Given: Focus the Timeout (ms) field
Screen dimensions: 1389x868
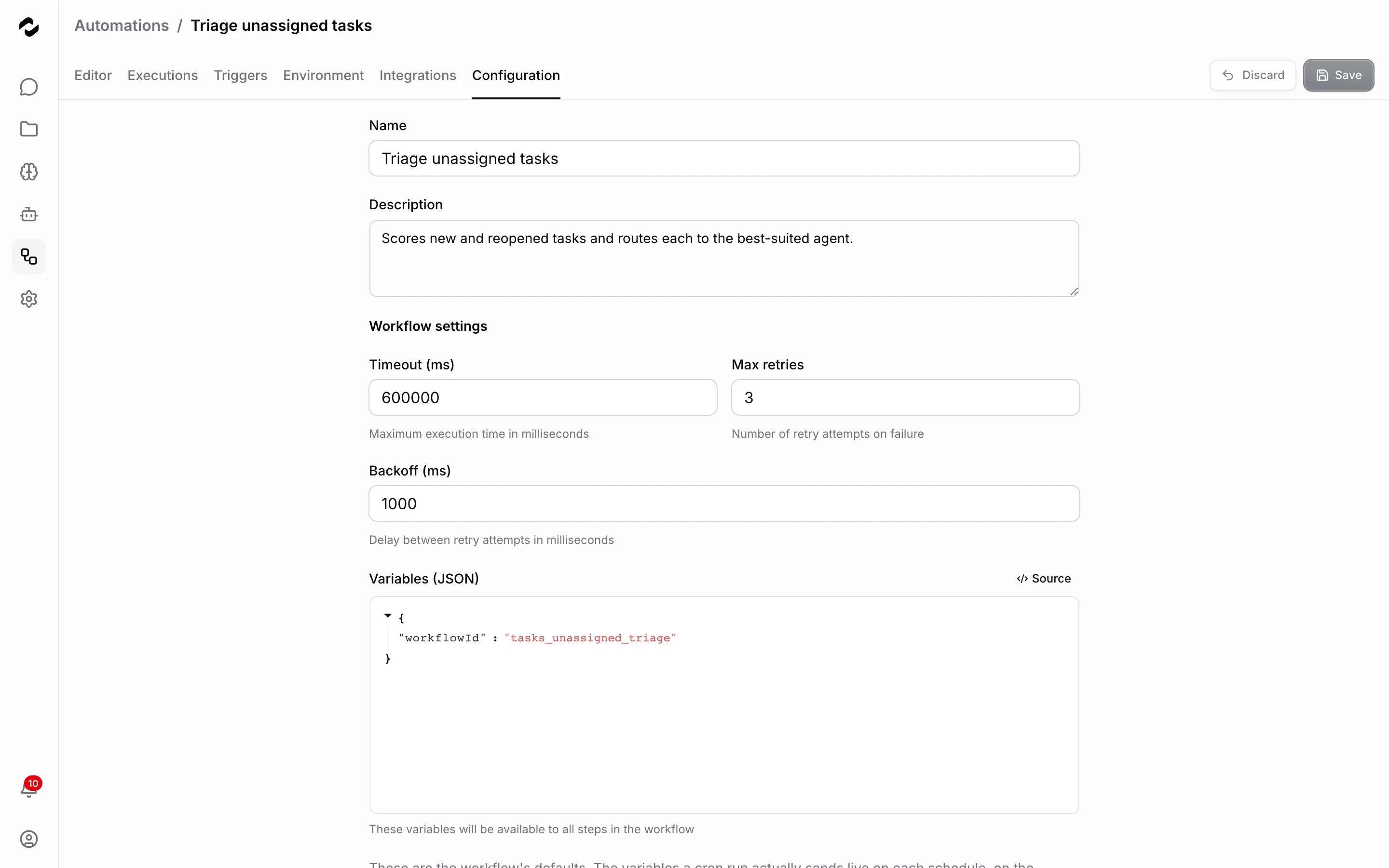Looking at the screenshot, I should 543,397.
